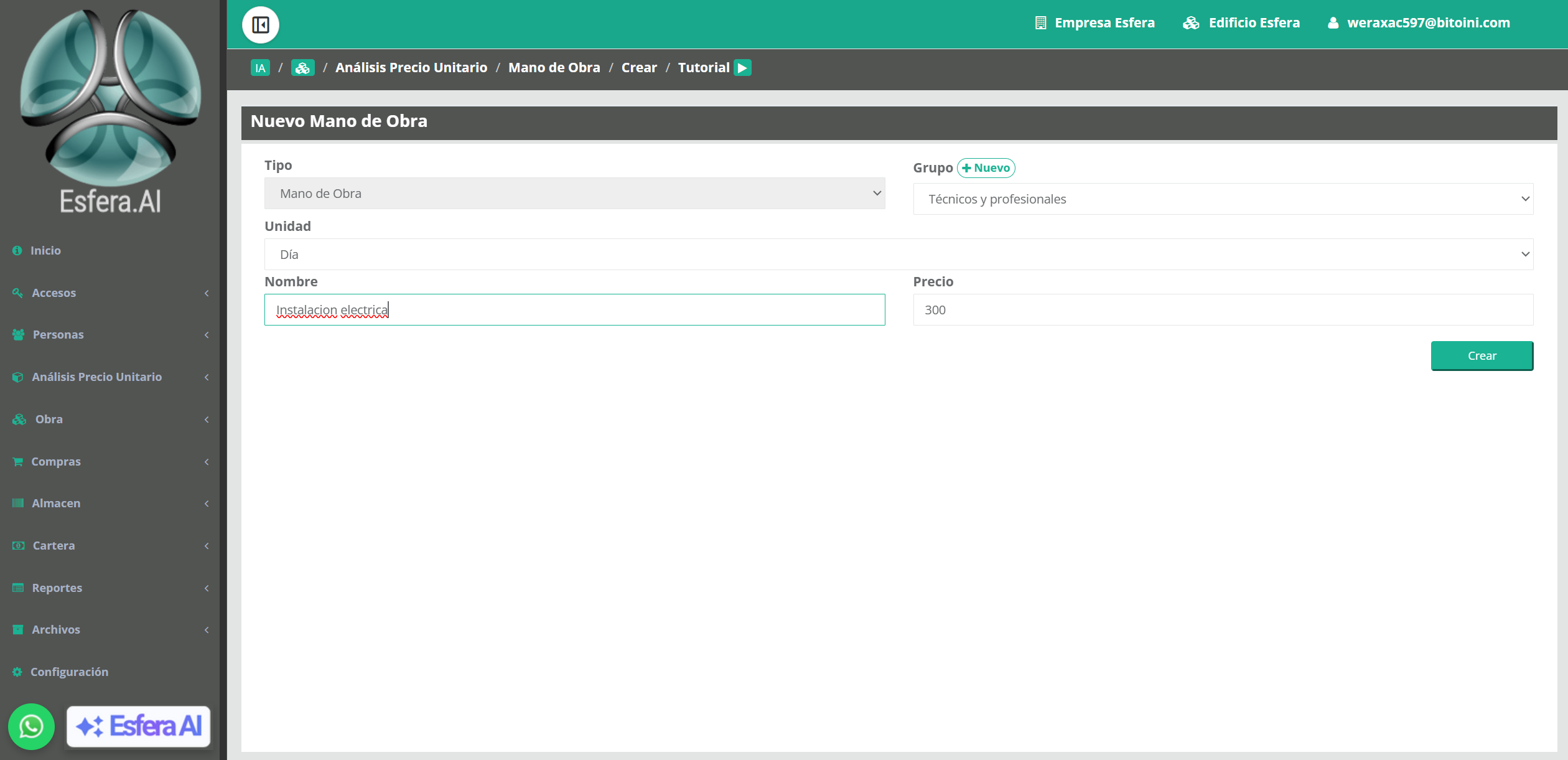
Task: Open WhatsApp chat bubble icon
Action: click(31, 726)
